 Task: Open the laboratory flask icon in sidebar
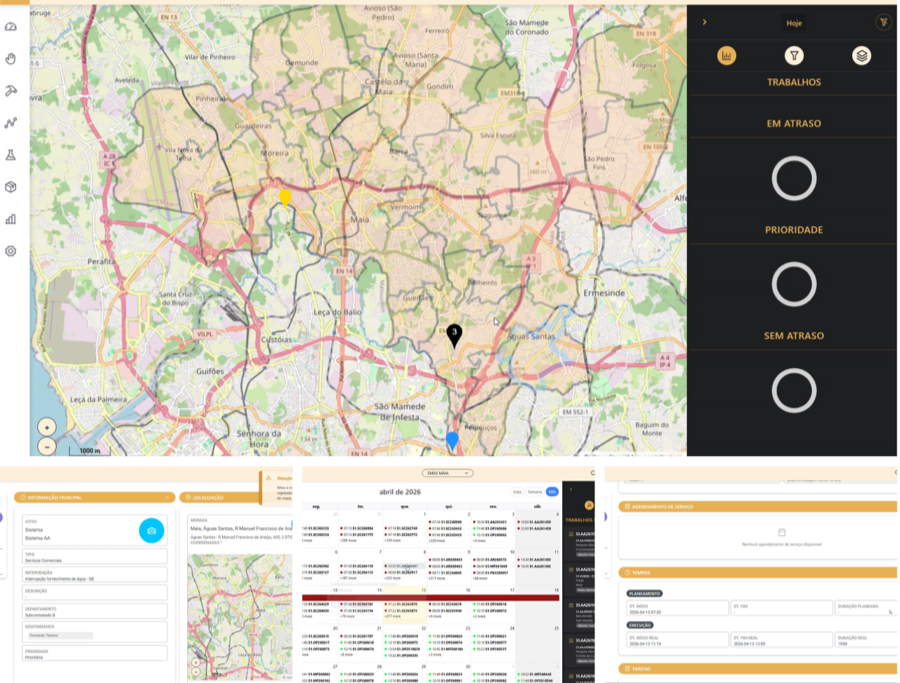(x=11, y=155)
